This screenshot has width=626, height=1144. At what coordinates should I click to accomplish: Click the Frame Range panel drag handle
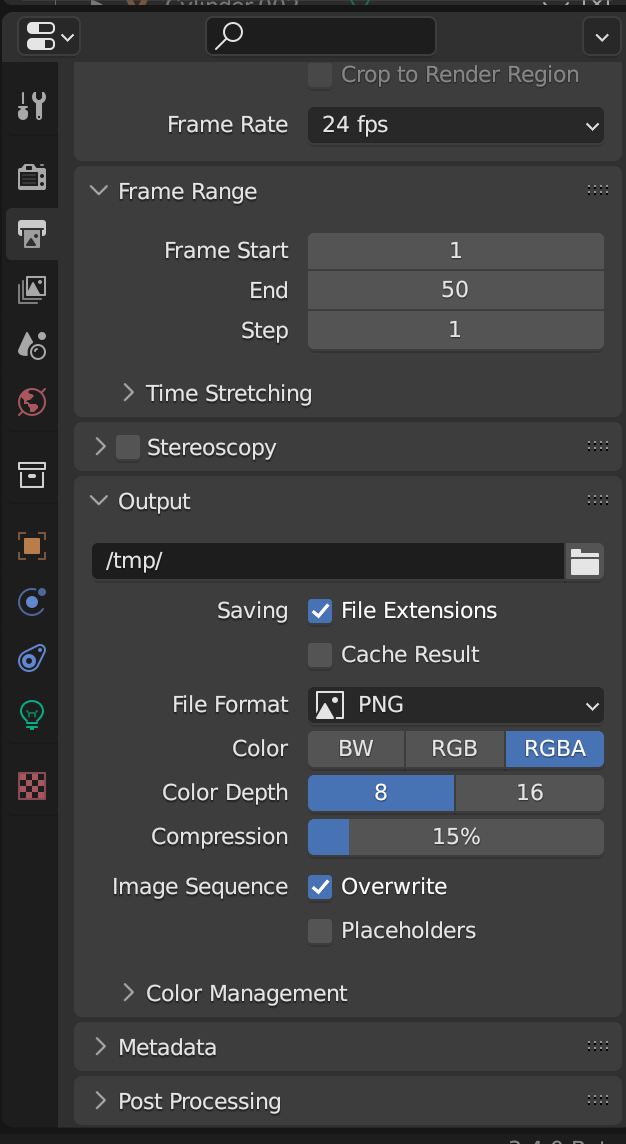pyautogui.click(x=598, y=190)
